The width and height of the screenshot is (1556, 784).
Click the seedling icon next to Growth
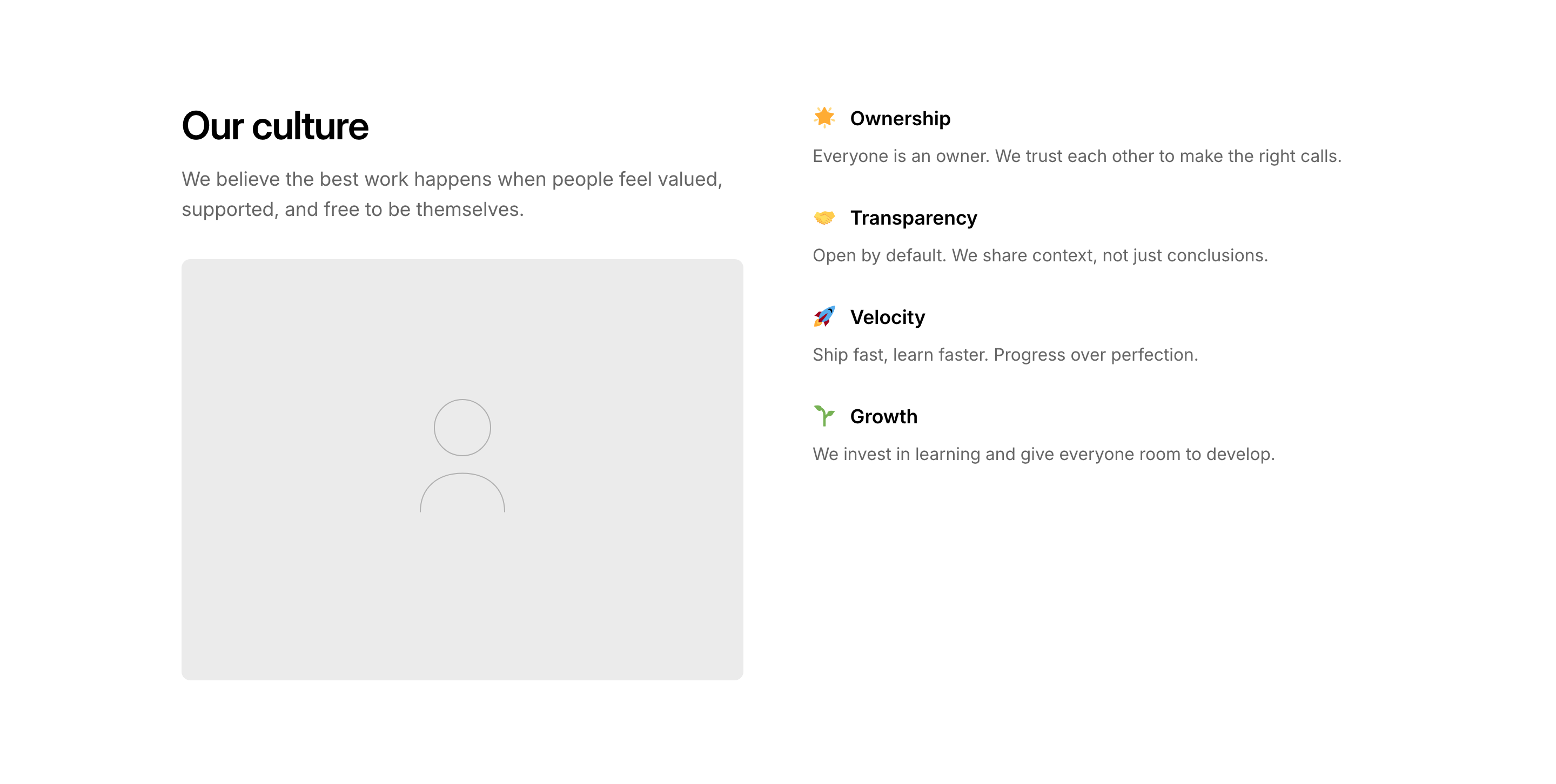click(x=824, y=416)
